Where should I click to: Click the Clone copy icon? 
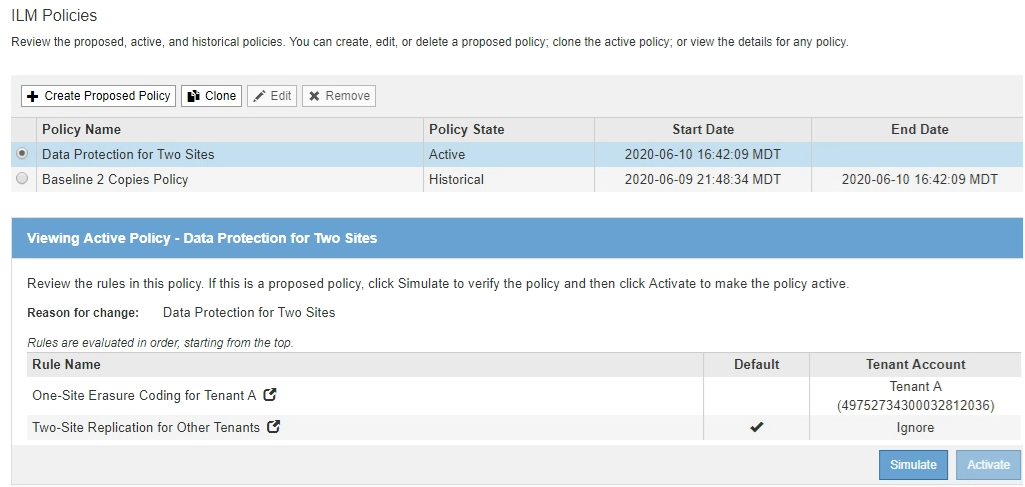tap(193, 96)
